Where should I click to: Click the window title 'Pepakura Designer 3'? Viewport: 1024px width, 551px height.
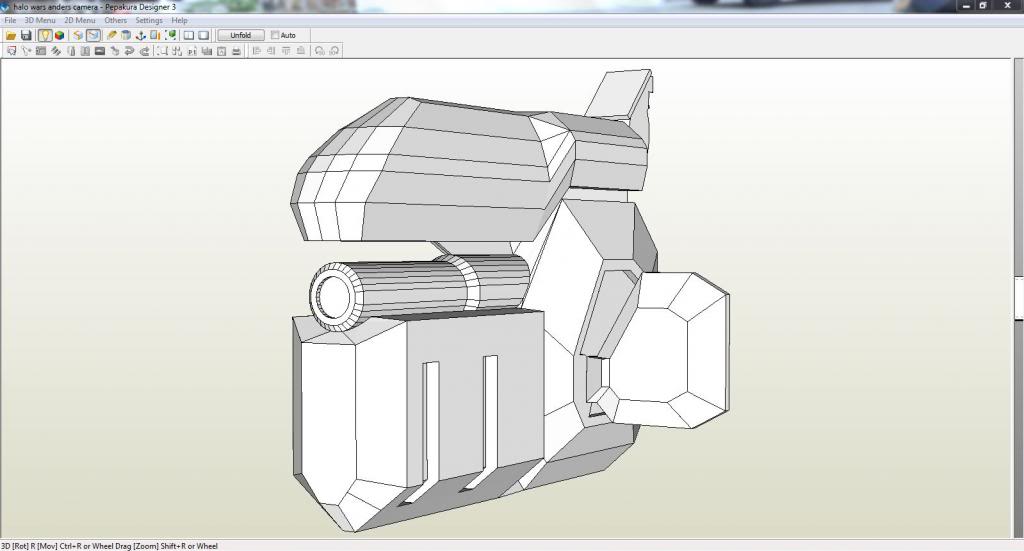click(x=140, y=7)
